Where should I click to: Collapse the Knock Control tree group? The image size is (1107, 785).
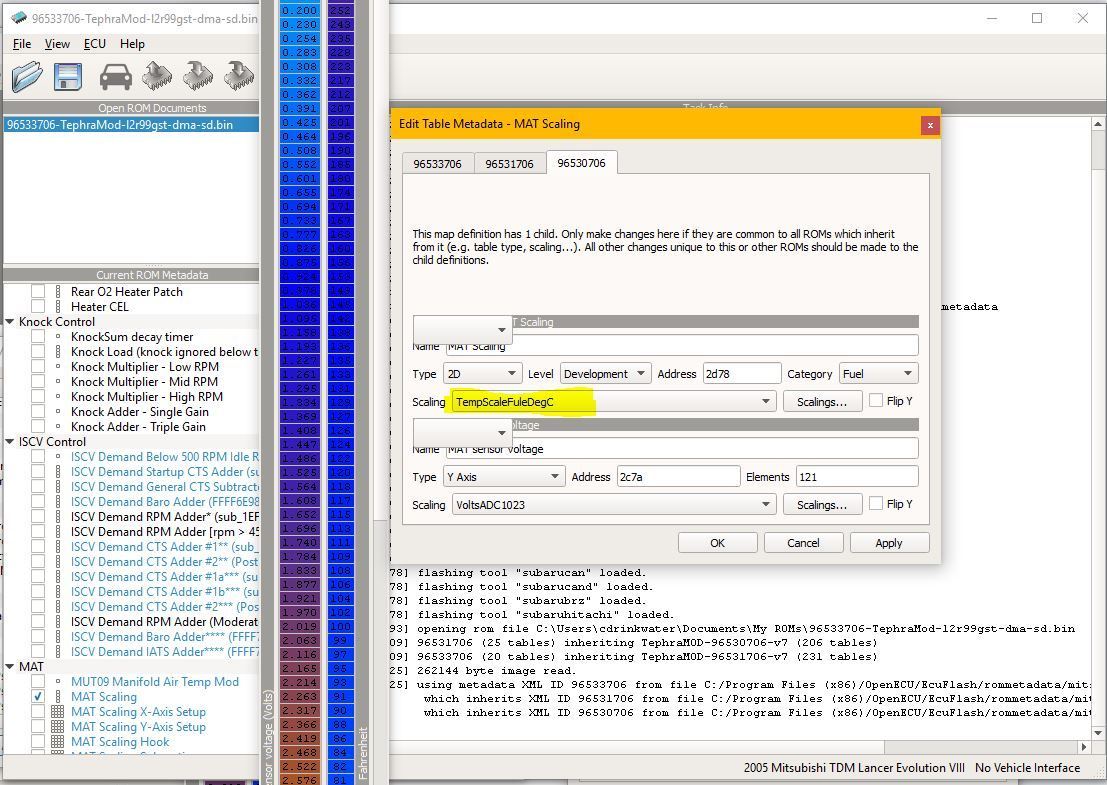click(10, 322)
